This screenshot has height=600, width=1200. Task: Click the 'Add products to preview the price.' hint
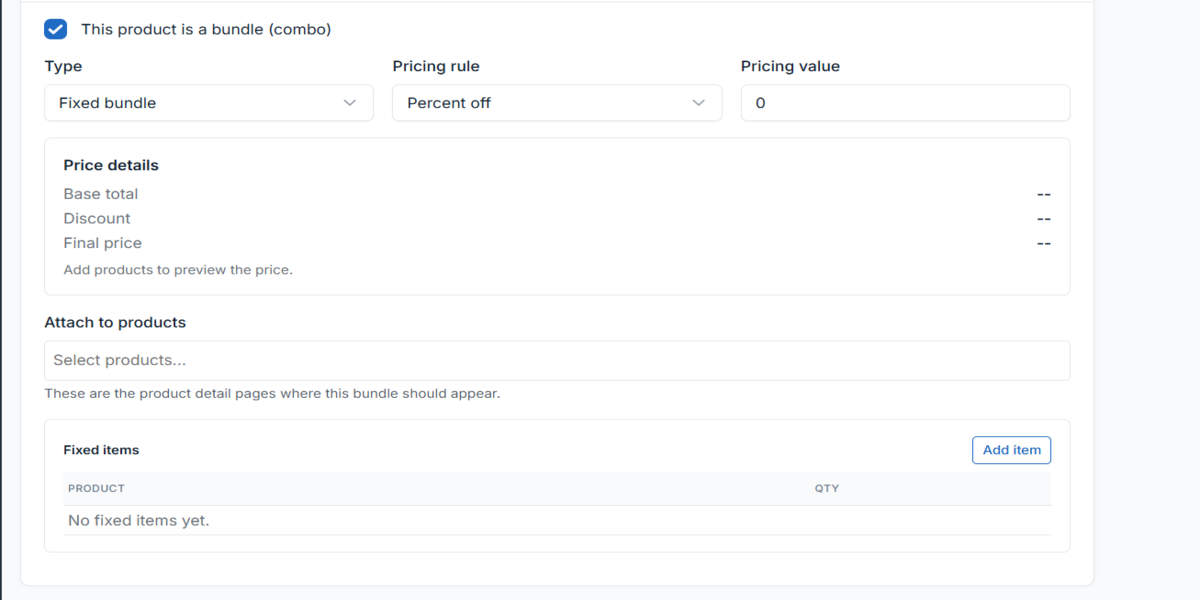coord(178,269)
